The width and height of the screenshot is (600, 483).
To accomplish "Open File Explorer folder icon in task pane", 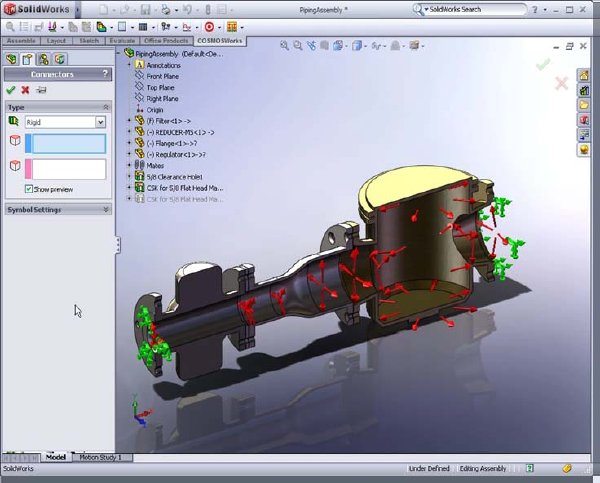I will 584,105.
